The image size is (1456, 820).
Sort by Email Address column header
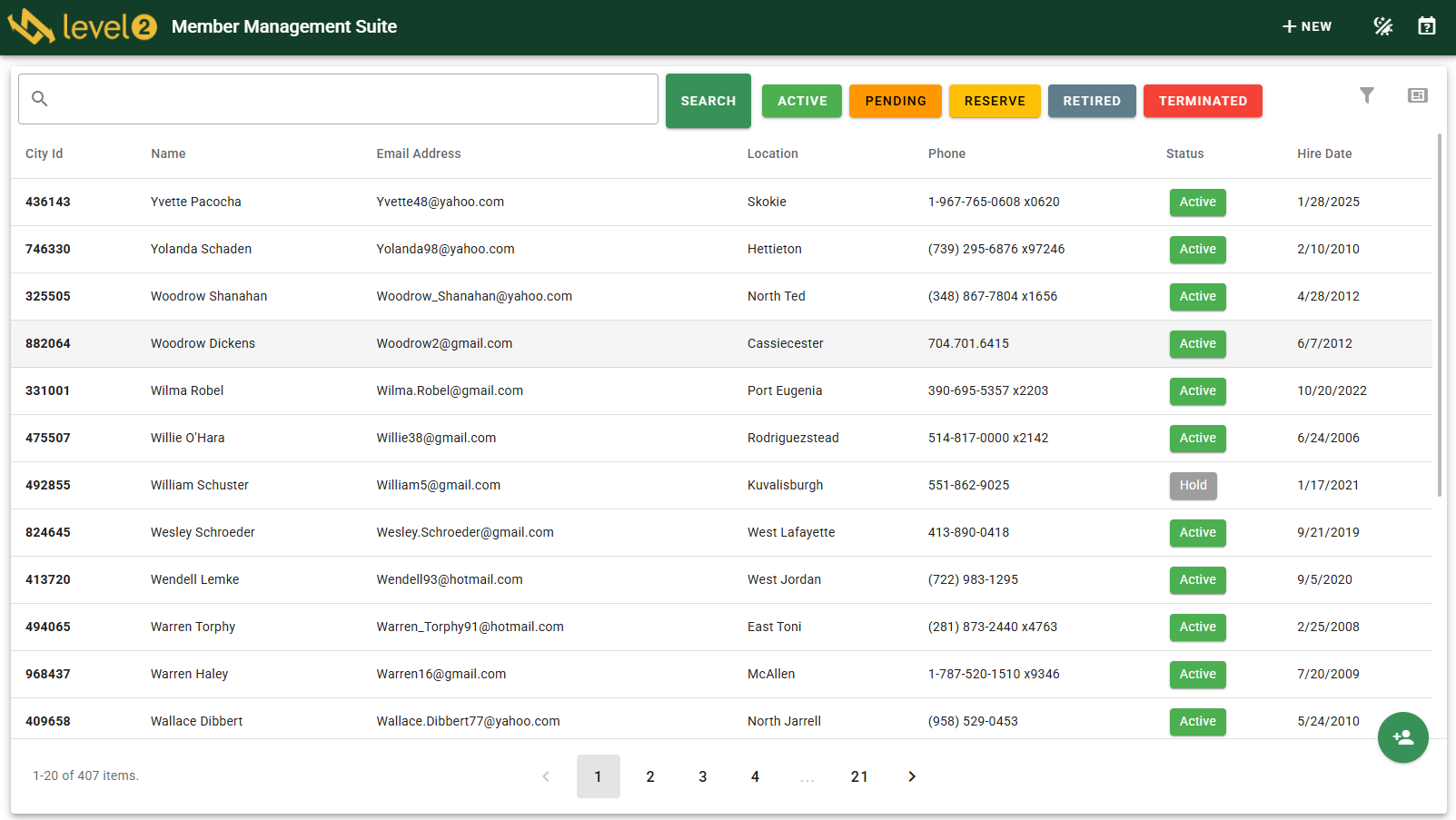click(x=419, y=153)
